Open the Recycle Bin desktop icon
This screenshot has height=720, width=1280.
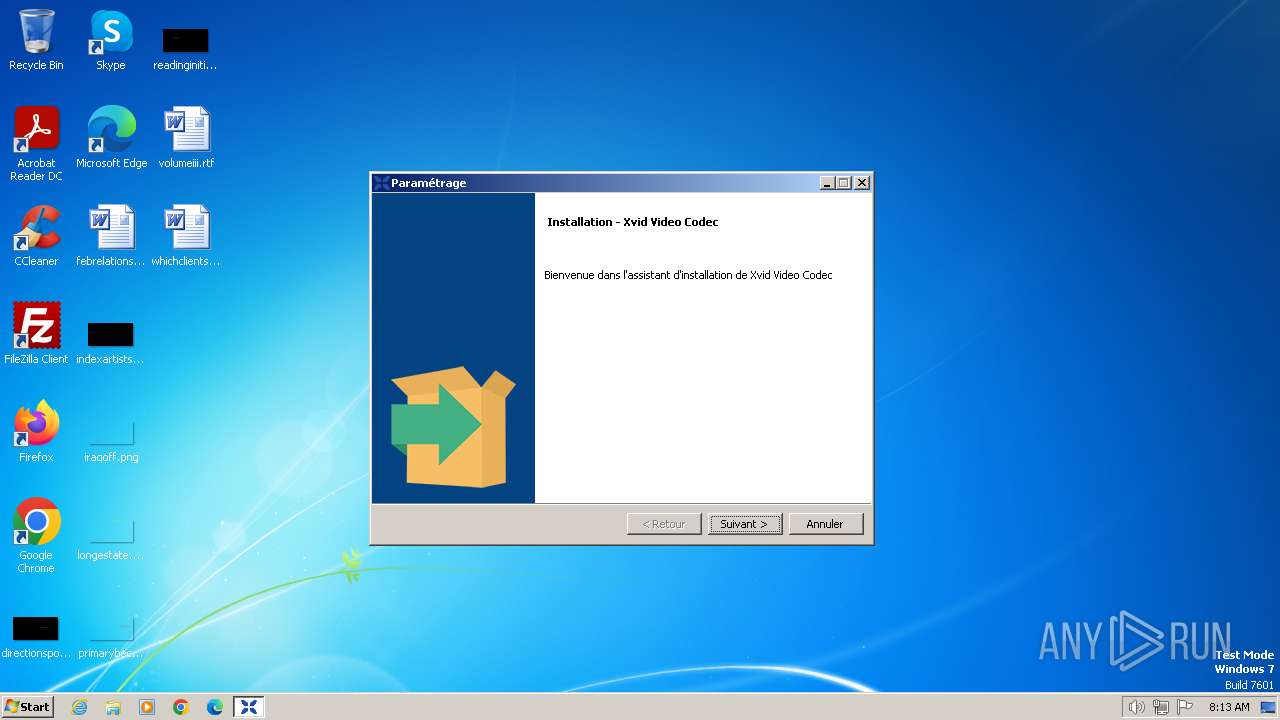click(x=36, y=40)
